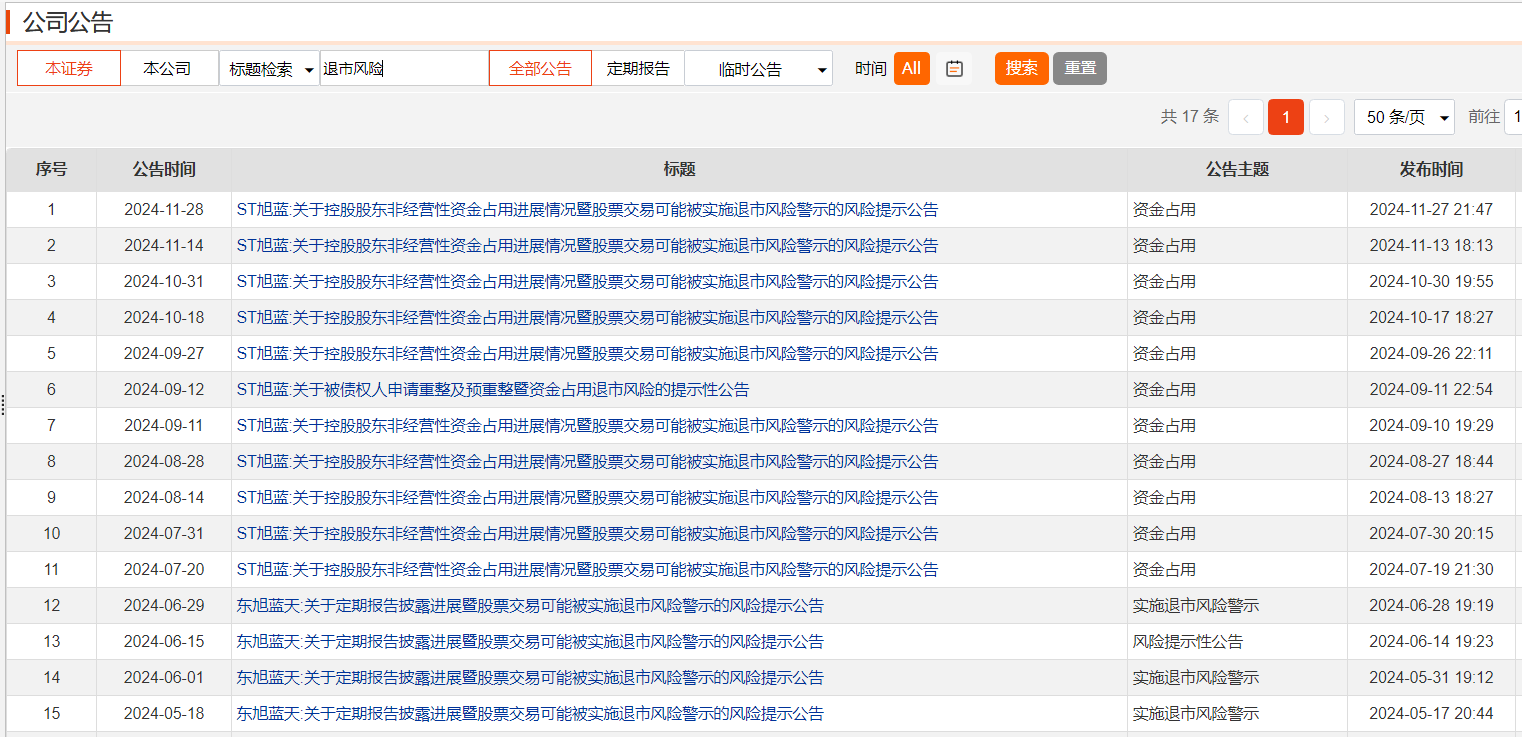The height and width of the screenshot is (737, 1522).
Task: Open the 标题检索 search-type dropdown
Action: pos(269,68)
